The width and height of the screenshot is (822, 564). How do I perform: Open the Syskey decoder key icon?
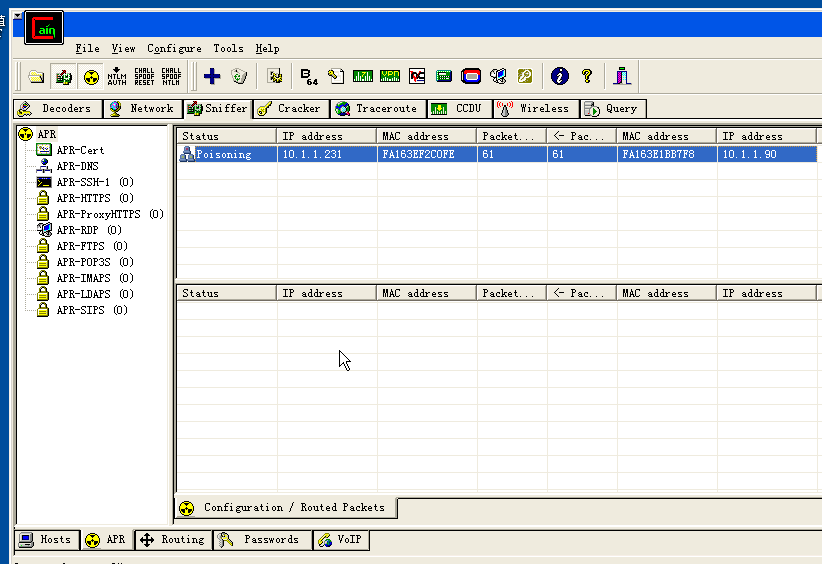[525, 77]
